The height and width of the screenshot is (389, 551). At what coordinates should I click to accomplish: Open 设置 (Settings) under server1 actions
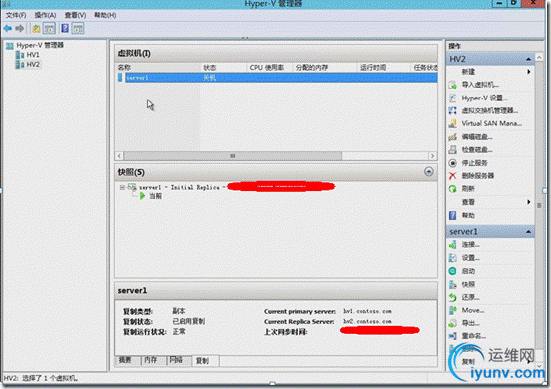470,258
